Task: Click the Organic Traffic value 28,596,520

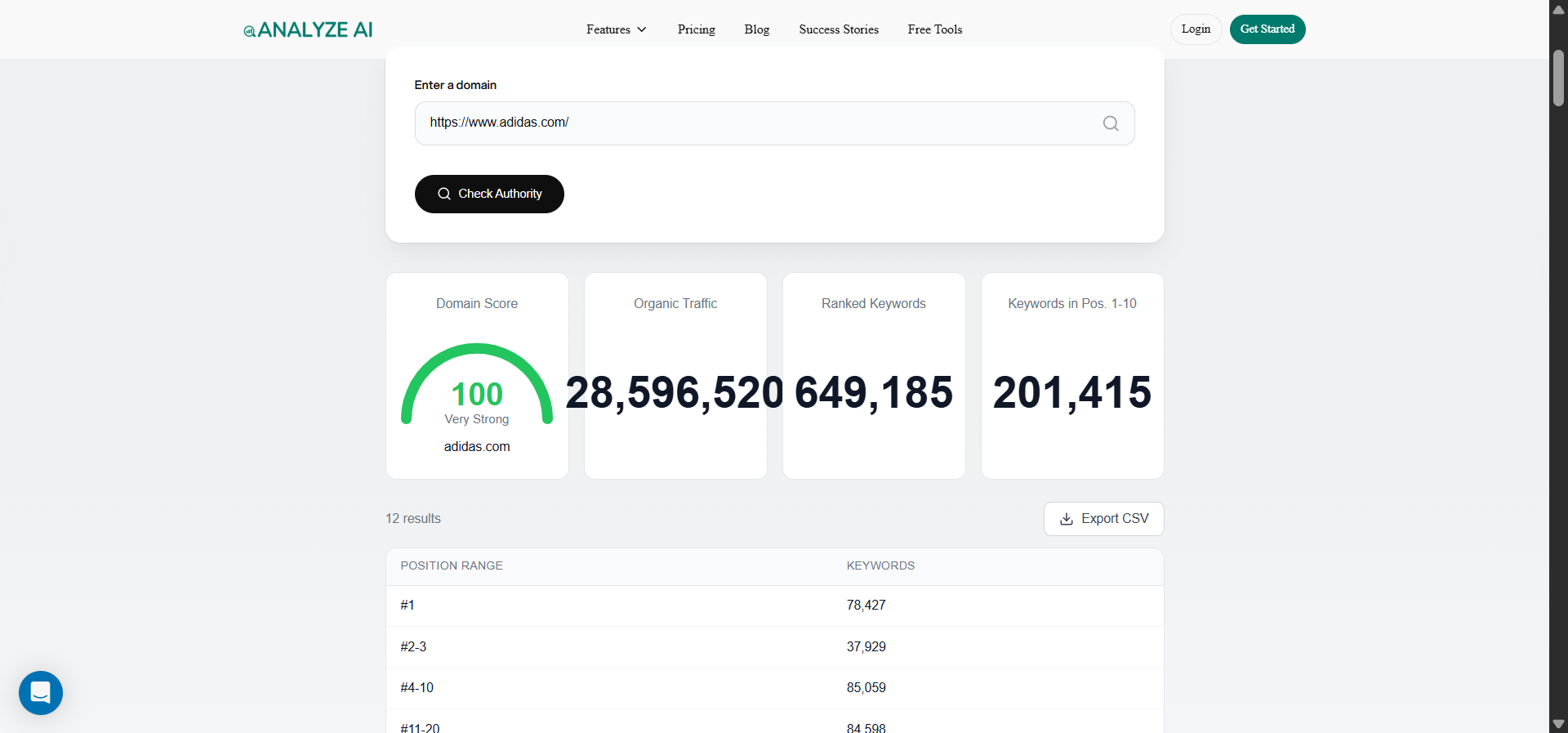Action: [675, 392]
